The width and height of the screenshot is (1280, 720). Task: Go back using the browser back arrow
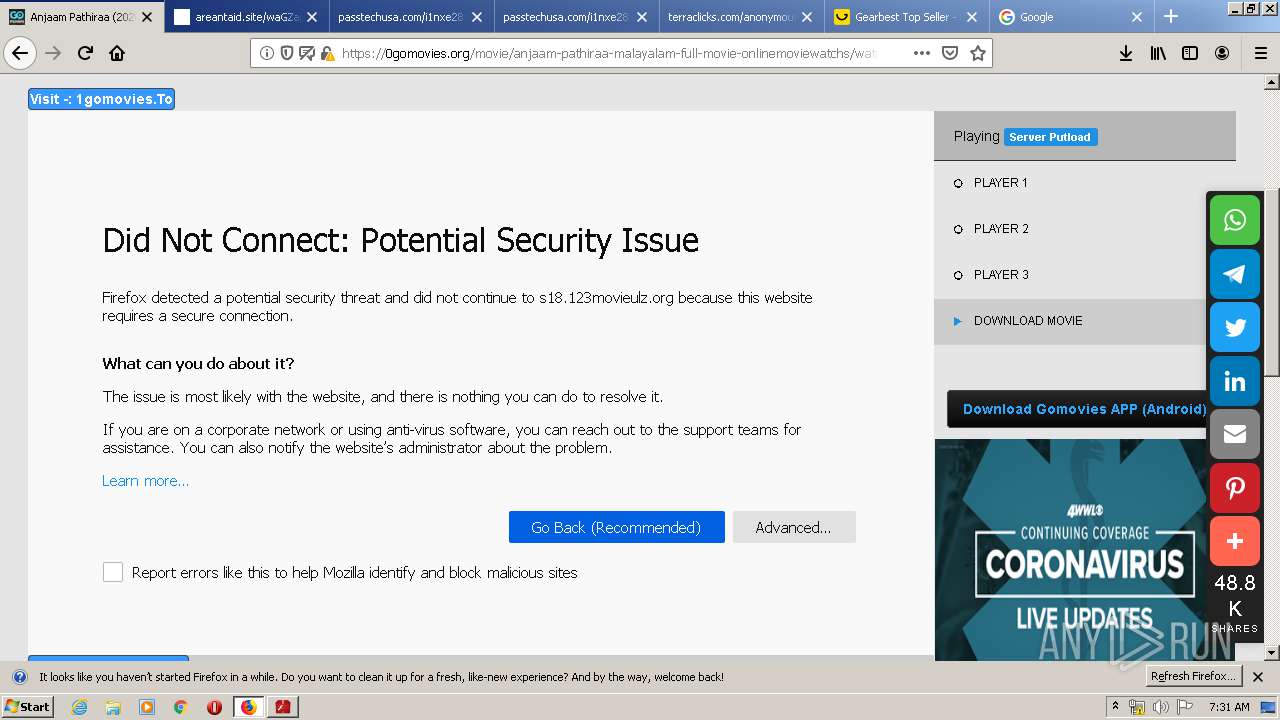(20, 53)
